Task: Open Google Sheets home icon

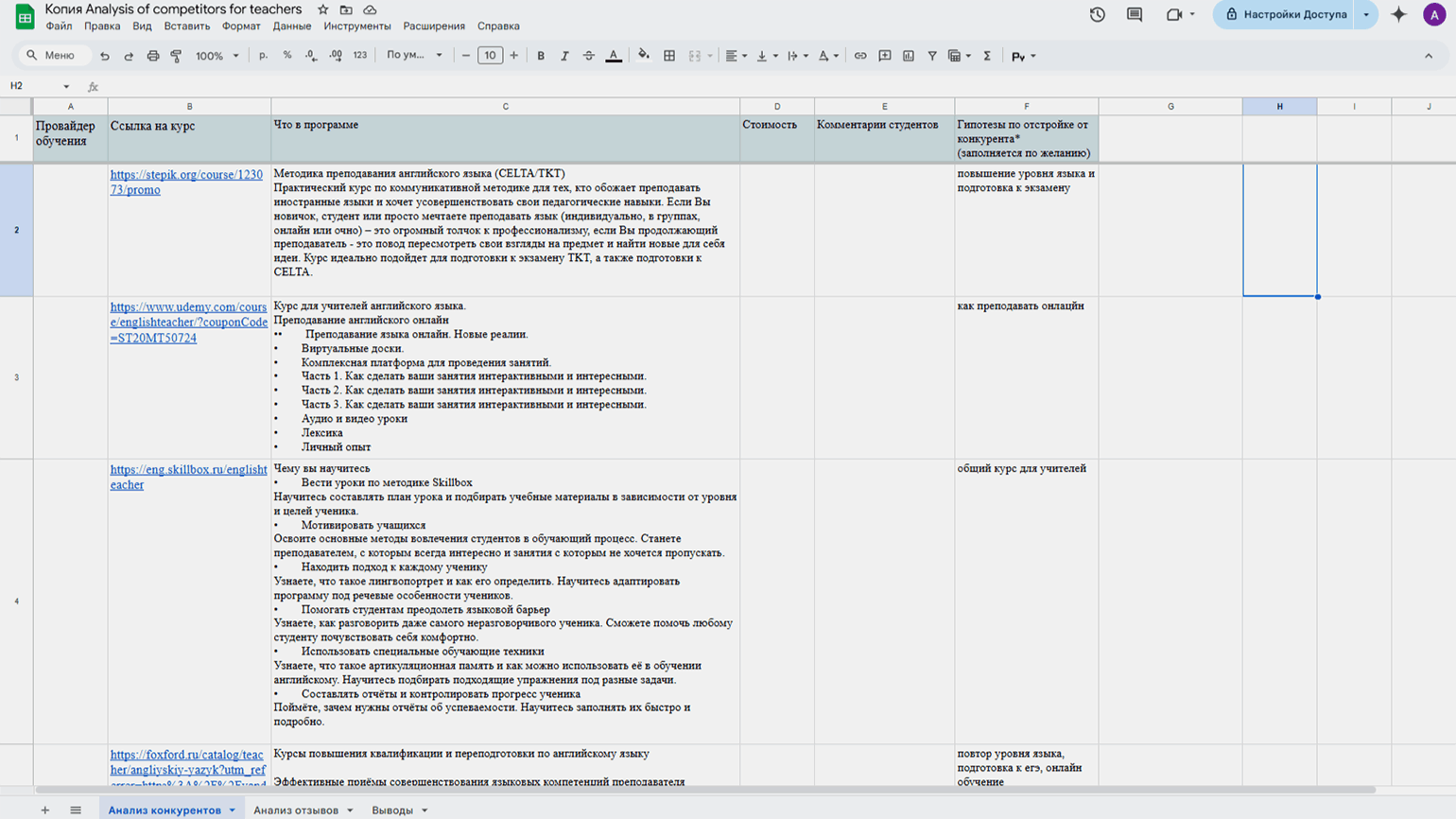Action: pos(25,16)
